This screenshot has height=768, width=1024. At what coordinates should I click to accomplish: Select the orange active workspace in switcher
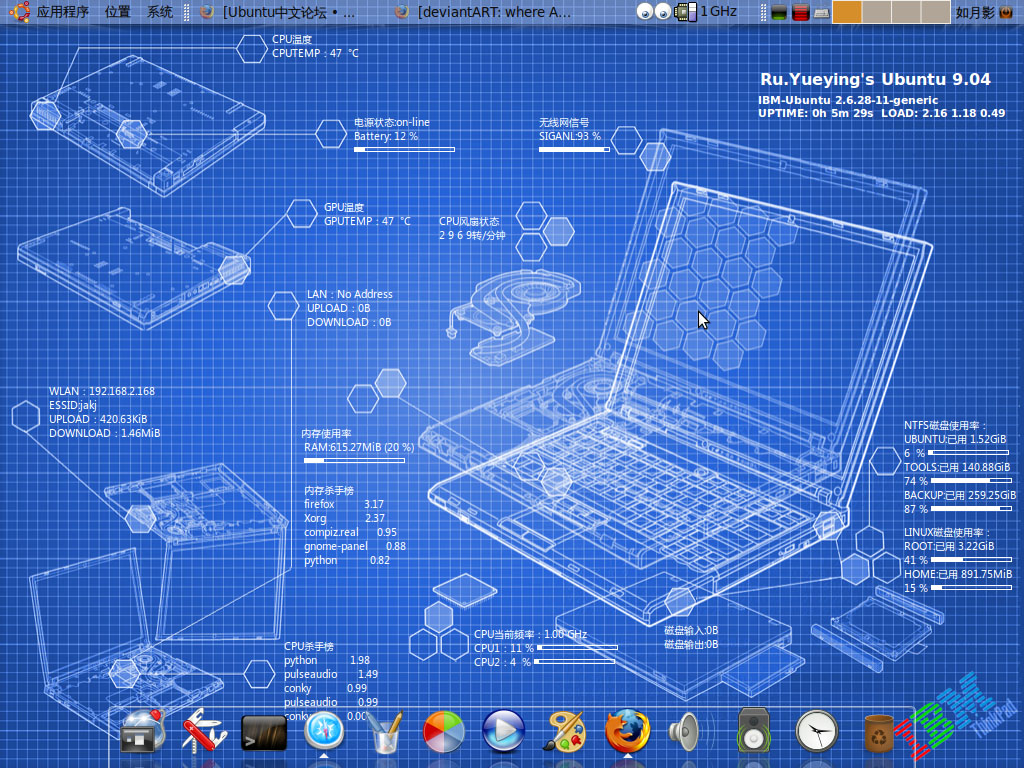tap(847, 12)
